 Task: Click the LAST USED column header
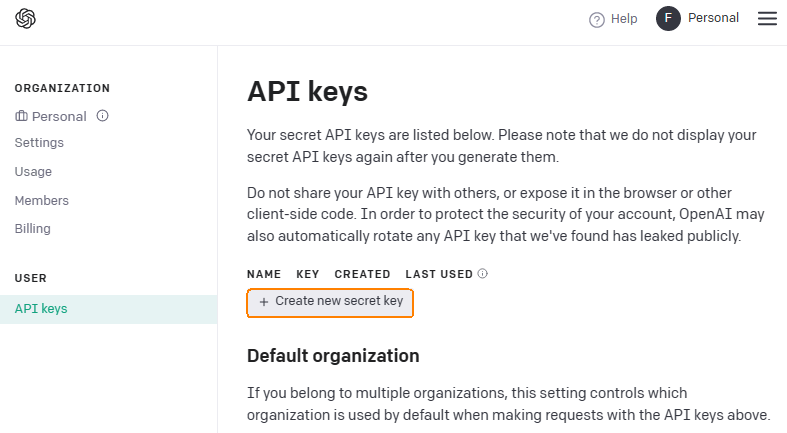click(439, 274)
